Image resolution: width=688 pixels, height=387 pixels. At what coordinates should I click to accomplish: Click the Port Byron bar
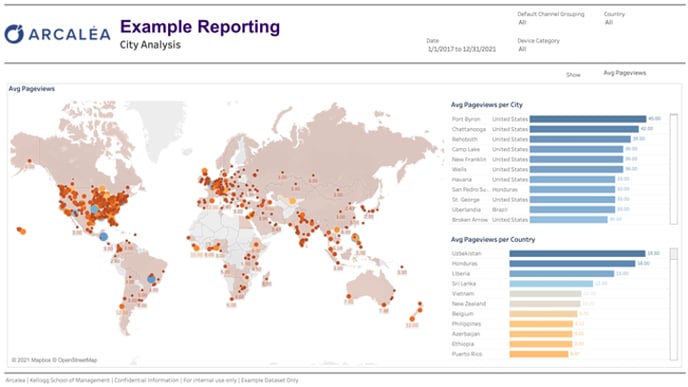(588, 119)
